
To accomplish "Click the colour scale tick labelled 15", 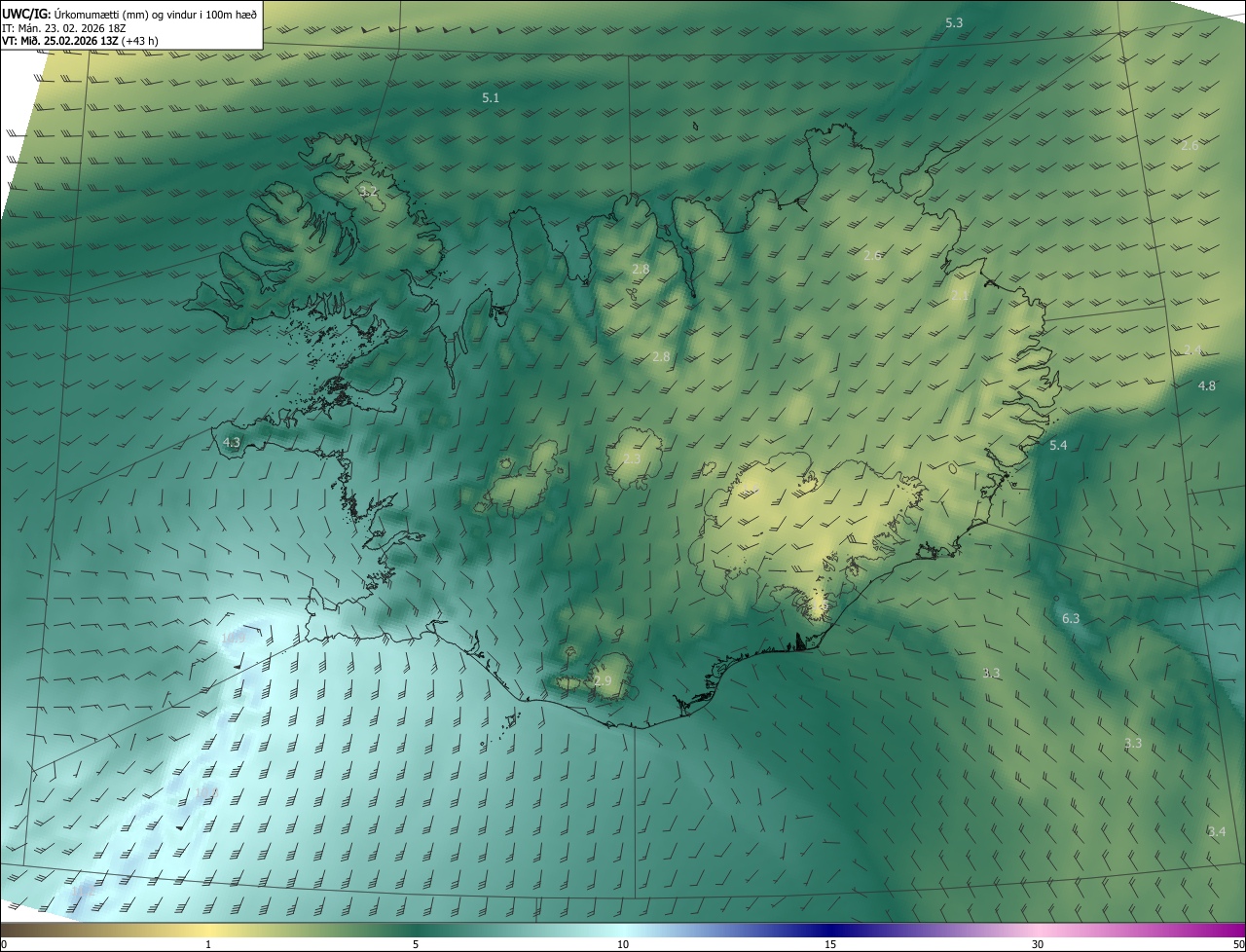I will [x=830, y=945].
